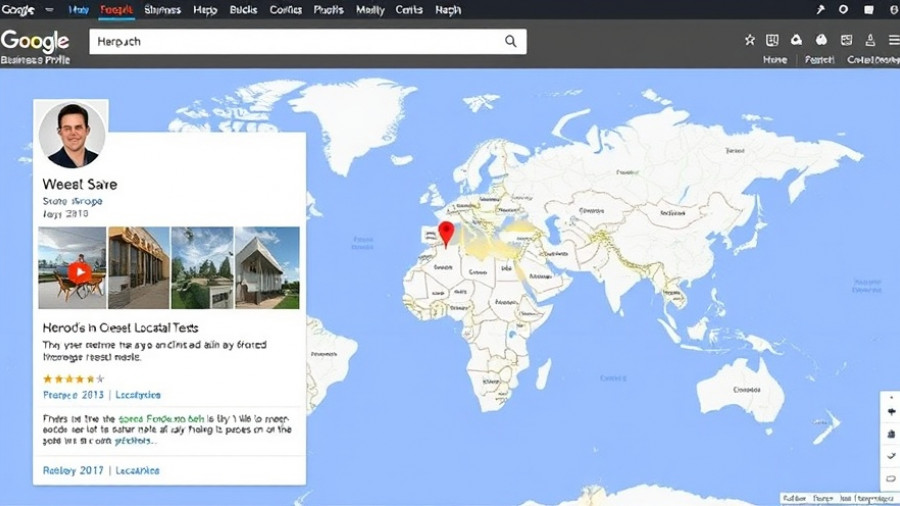Select the red highlighted tab in top bar

pos(117,9)
